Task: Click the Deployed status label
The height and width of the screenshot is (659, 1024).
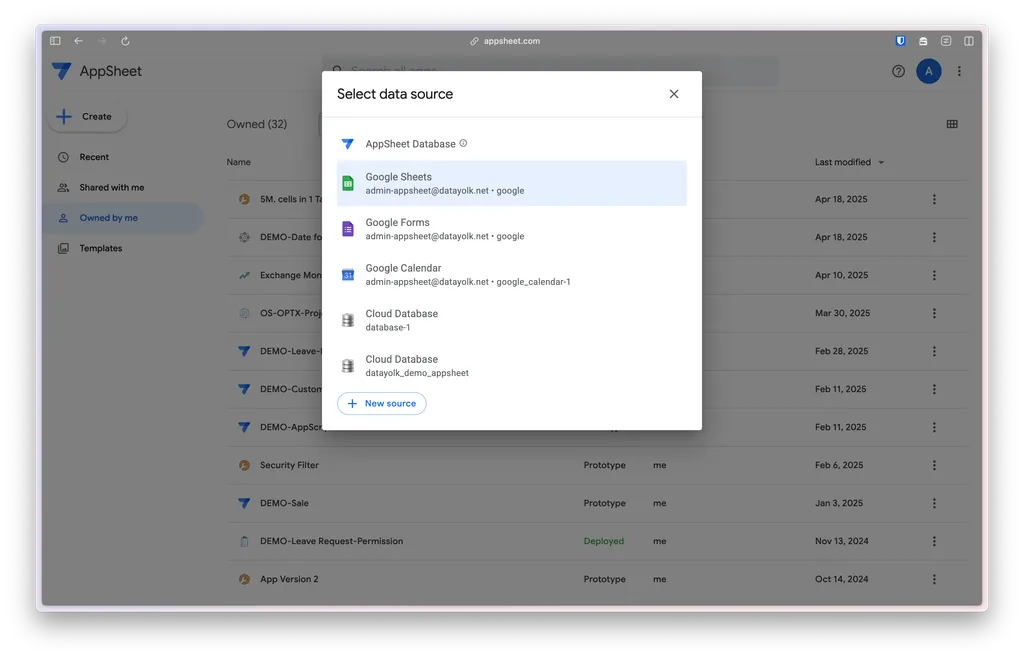Action: (603, 541)
